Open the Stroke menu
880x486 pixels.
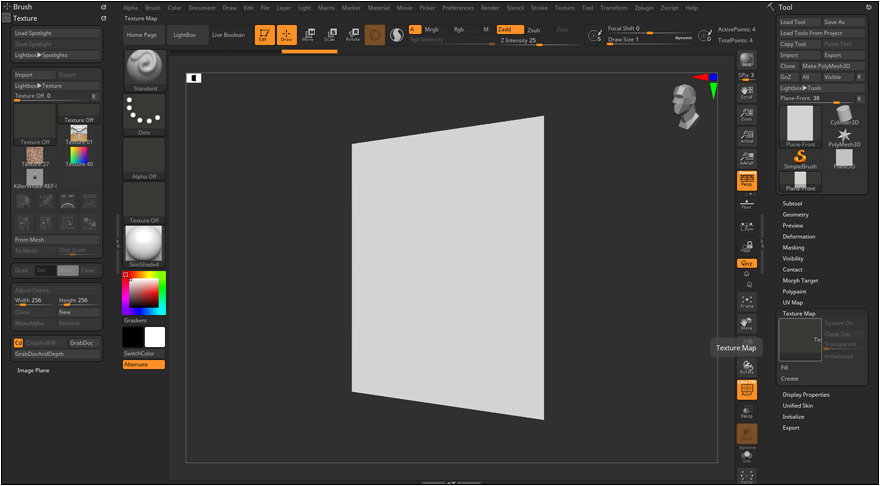[539, 7]
